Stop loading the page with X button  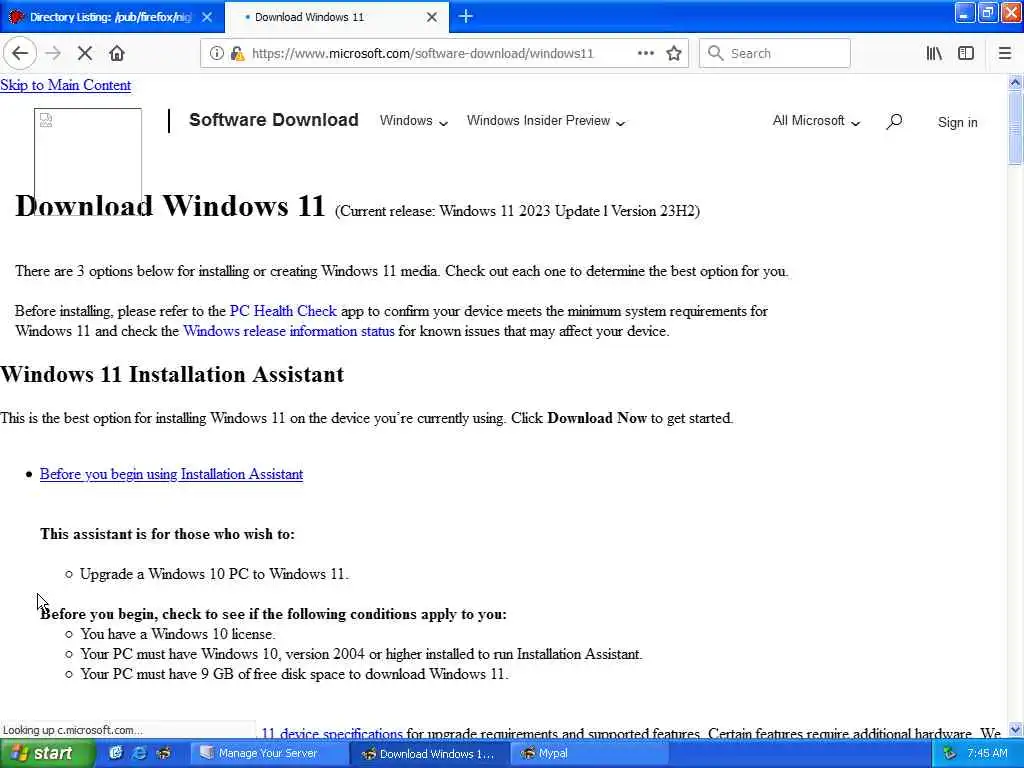pos(85,54)
